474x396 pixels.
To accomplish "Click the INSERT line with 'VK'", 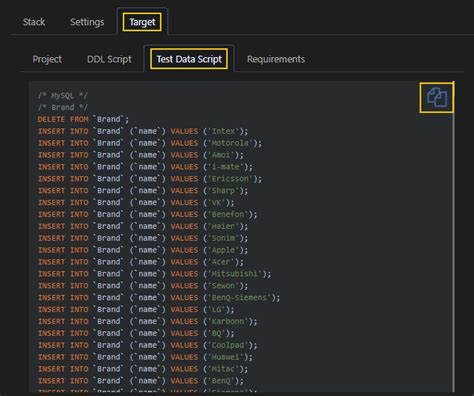I will (136, 203).
